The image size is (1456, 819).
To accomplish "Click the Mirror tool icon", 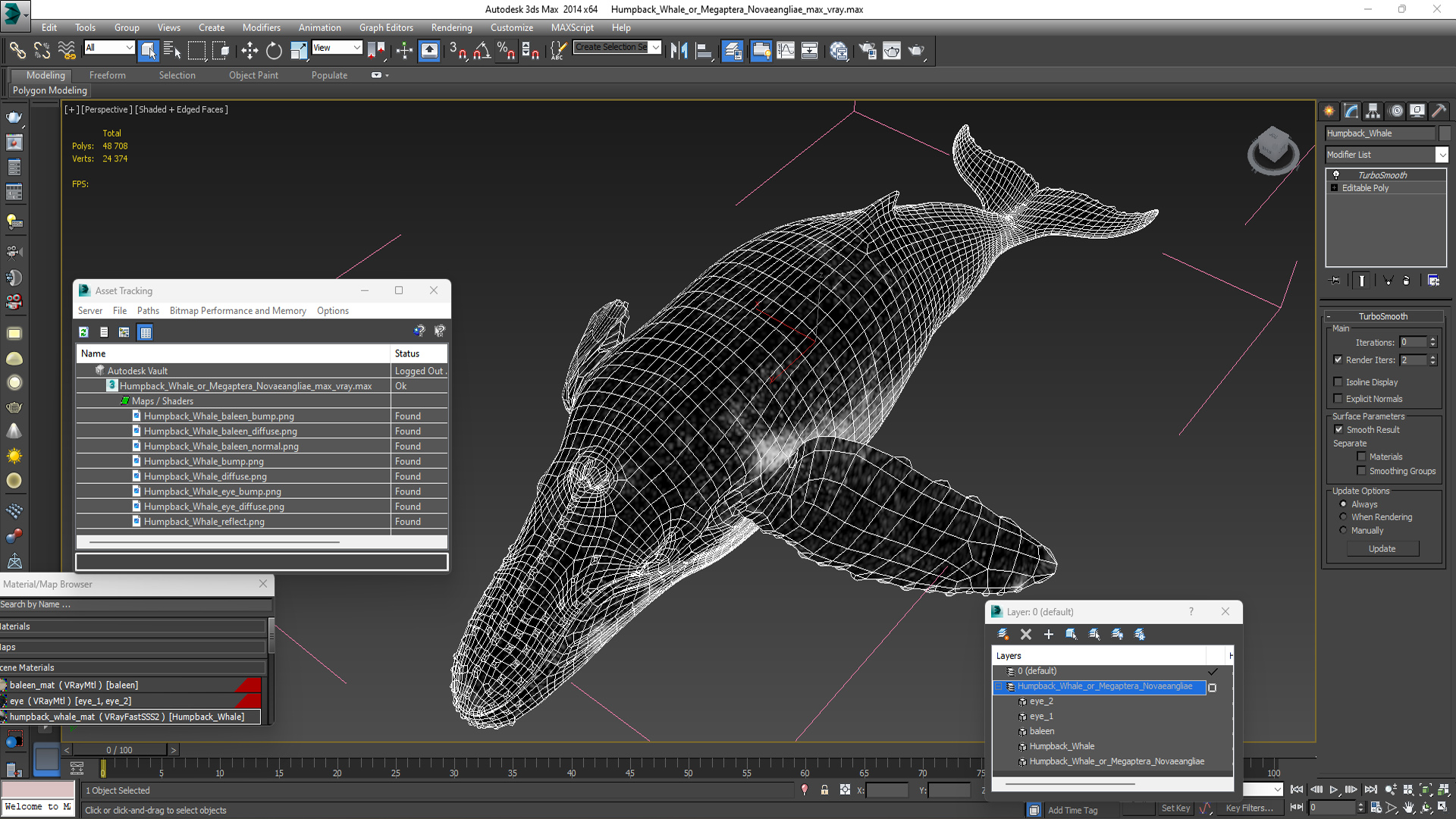I will point(679,51).
